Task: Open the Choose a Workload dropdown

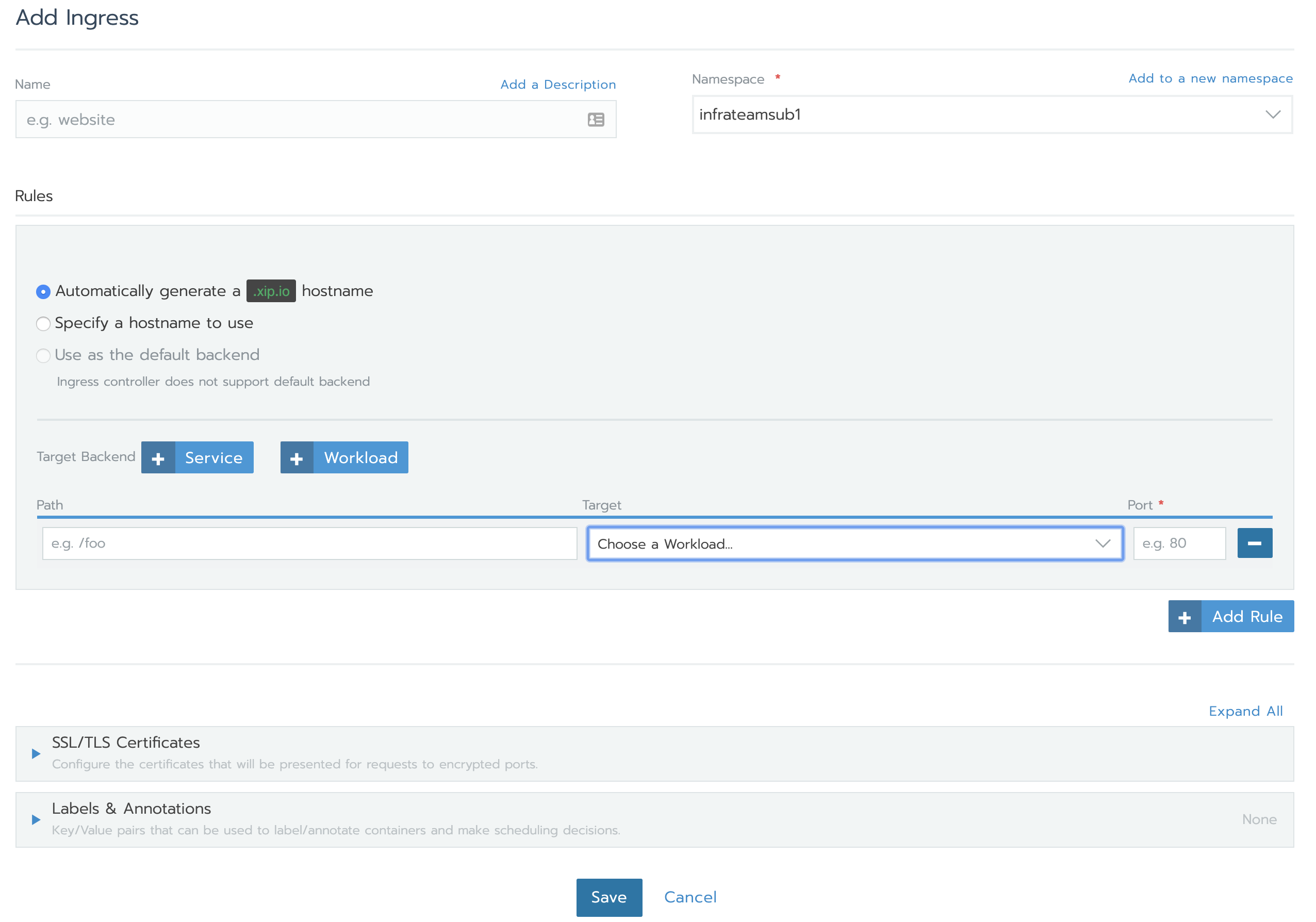Action: point(854,544)
